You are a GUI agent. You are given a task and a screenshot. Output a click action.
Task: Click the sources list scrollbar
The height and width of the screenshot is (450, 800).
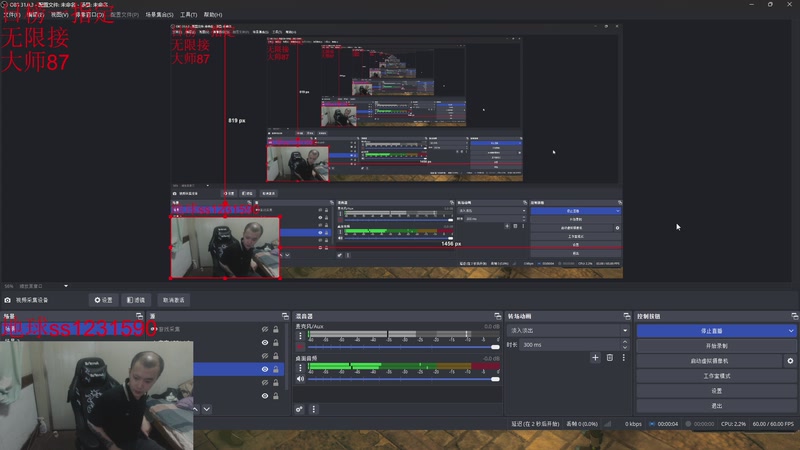286,357
